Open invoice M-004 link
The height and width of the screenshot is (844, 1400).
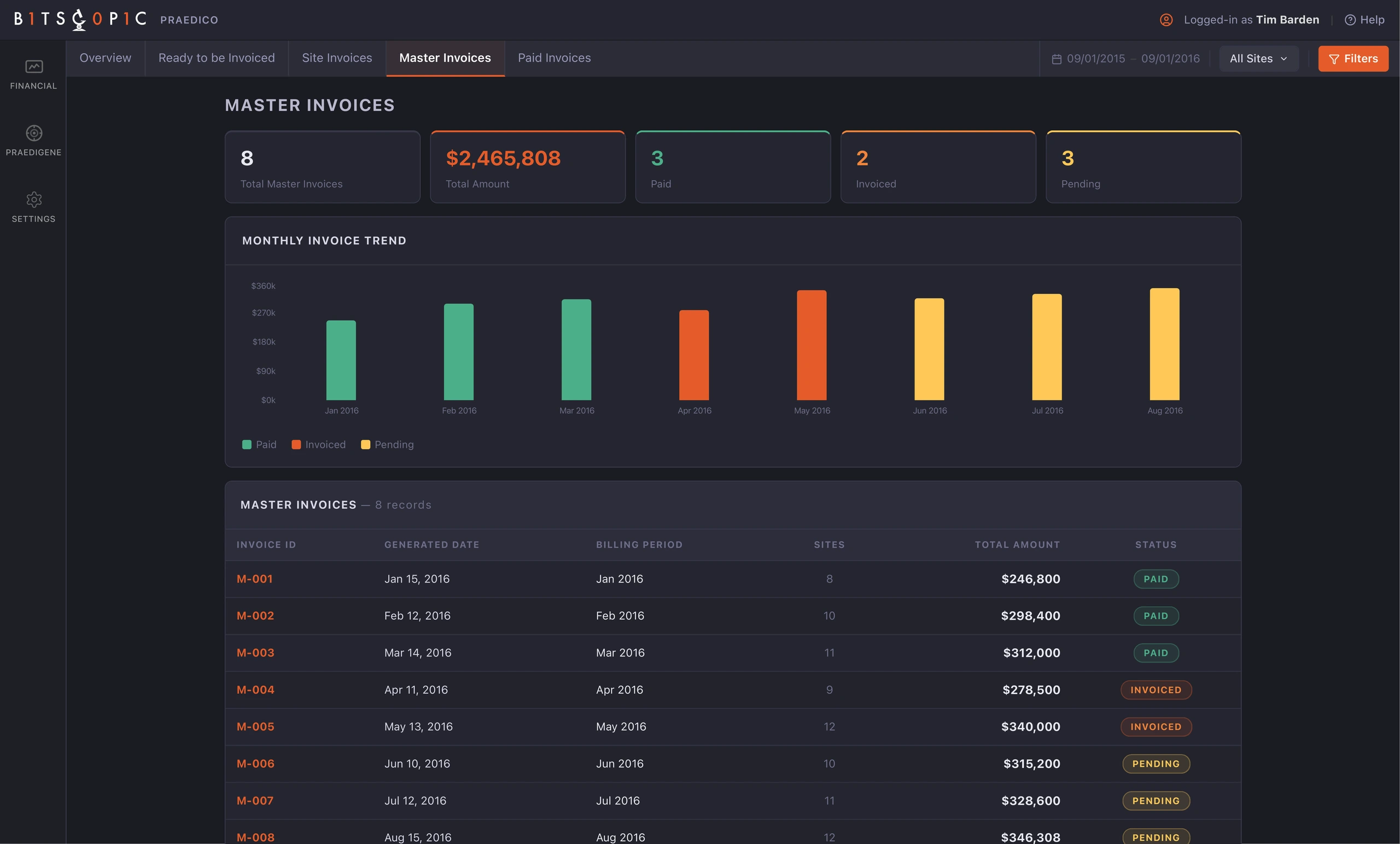(255, 689)
